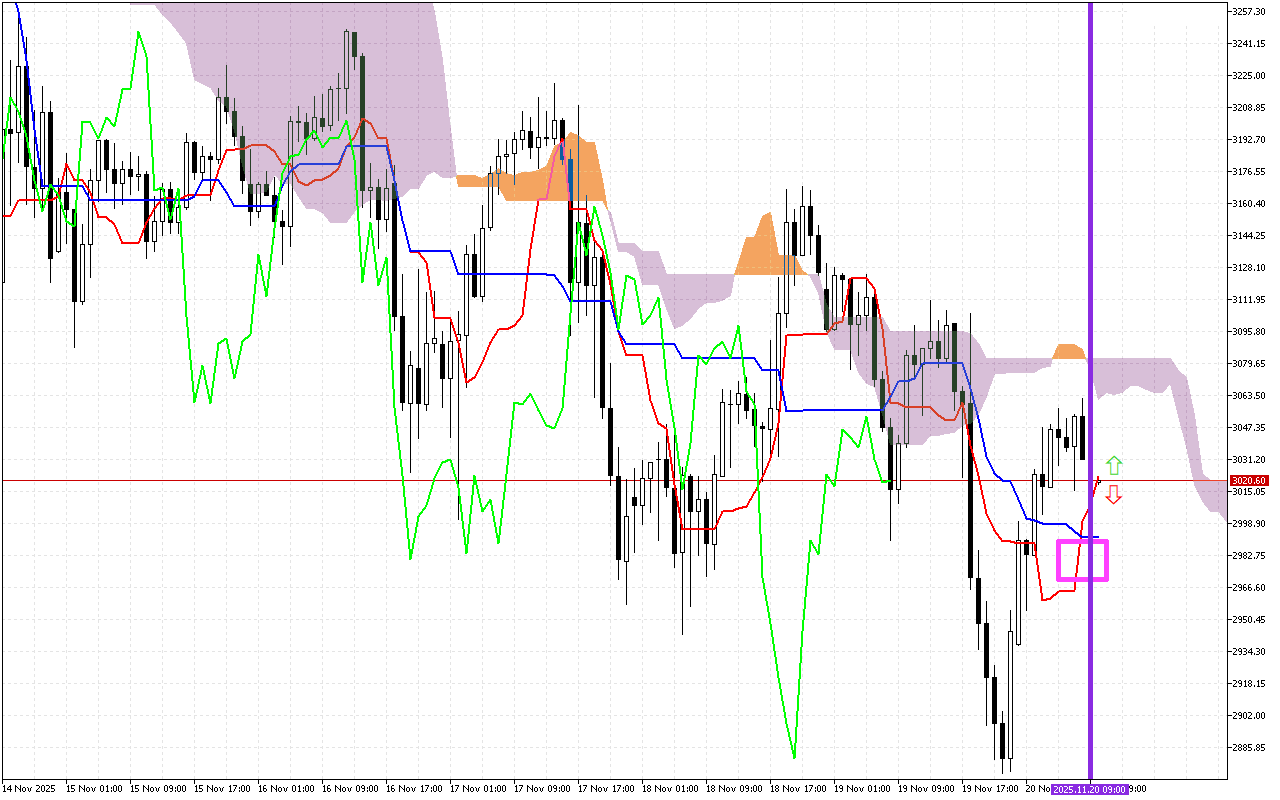The image size is (1280, 800).
Task: Click the 14 Nov 2025 time label
Action: [x=30, y=789]
